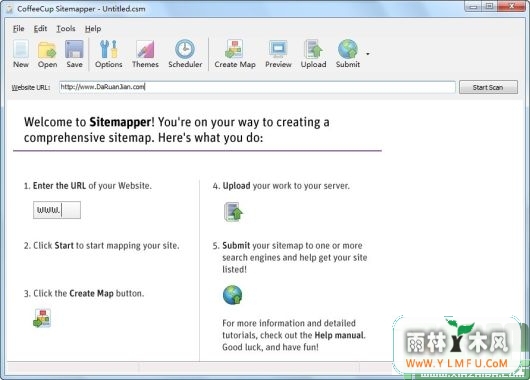Viewport: 530px width, 380px height.
Task: Open the File menu
Action: pyautogui.click(x=19, y=29)
